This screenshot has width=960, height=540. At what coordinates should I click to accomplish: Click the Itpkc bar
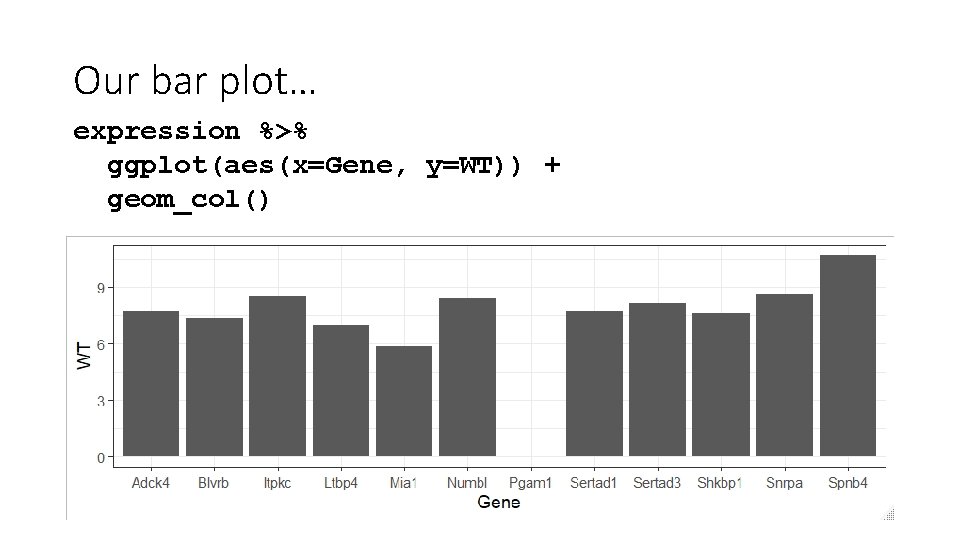point(277,375)
